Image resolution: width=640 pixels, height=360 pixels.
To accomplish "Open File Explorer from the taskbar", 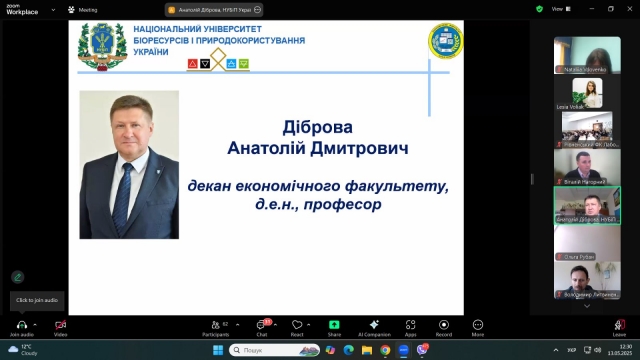I will pyautogui.click(x=367, y=350).
